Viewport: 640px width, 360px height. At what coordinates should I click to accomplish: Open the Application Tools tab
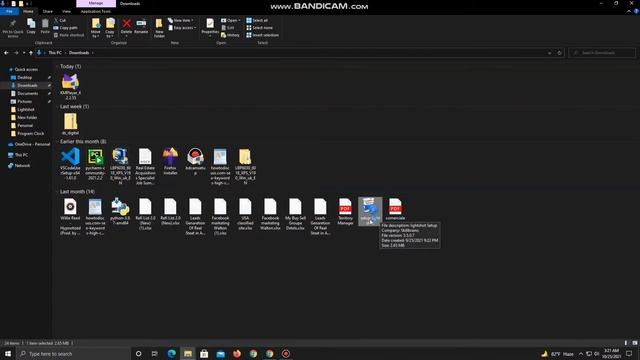point(96,11)
